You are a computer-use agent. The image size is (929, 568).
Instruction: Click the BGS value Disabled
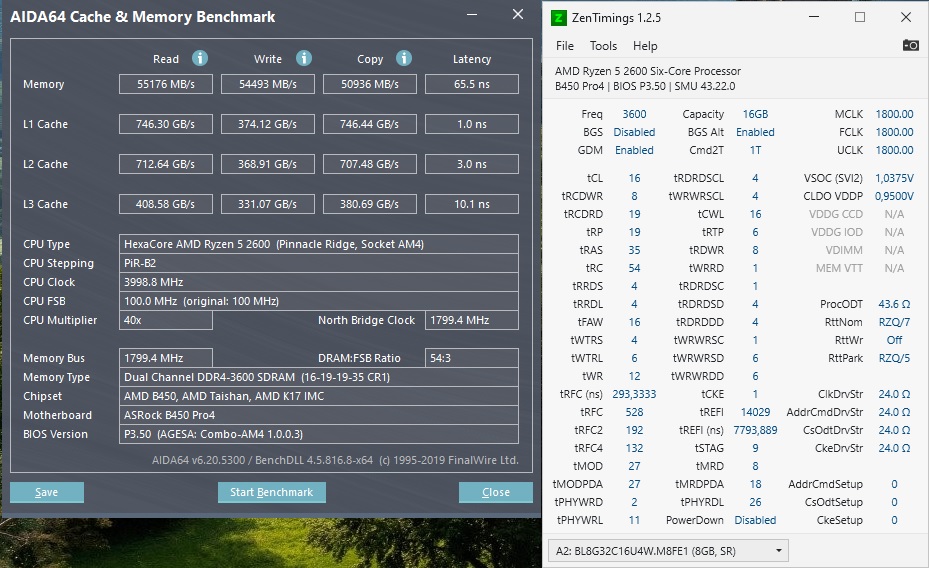(634, 132)
